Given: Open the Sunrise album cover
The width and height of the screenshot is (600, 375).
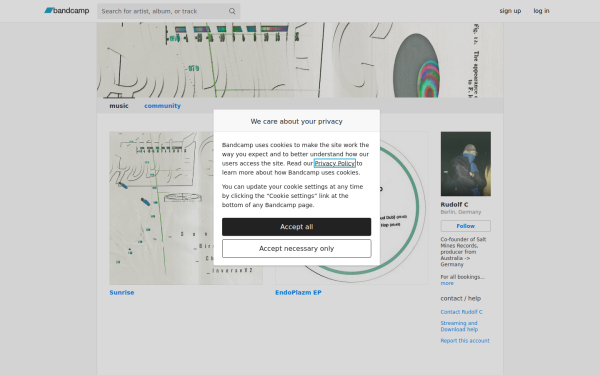Looking at the screenshot, I should [x=186, y=208].
